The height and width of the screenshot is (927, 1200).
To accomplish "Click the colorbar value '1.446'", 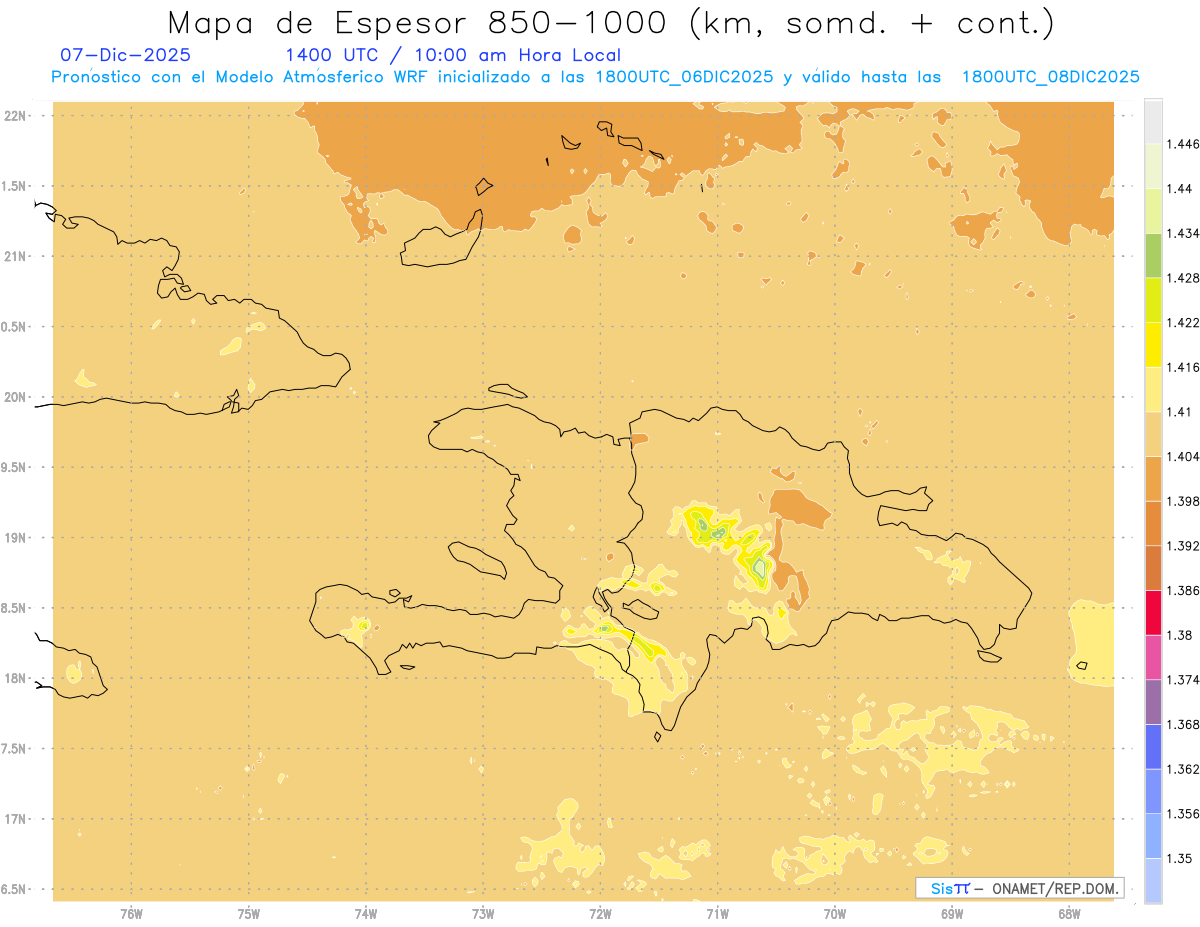I will pos(1185,144).
